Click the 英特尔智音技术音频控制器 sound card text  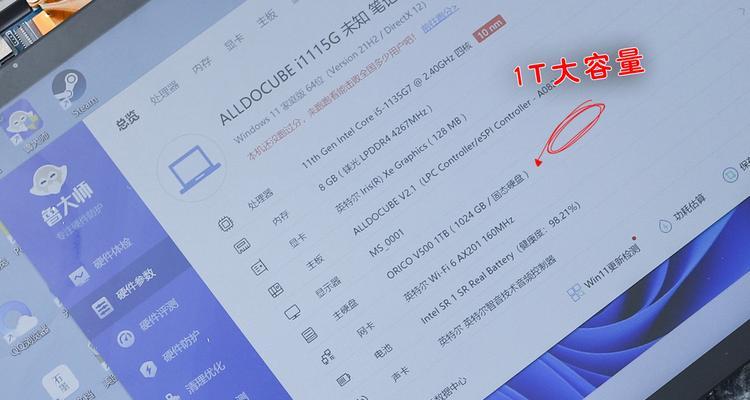click(497, 302)
